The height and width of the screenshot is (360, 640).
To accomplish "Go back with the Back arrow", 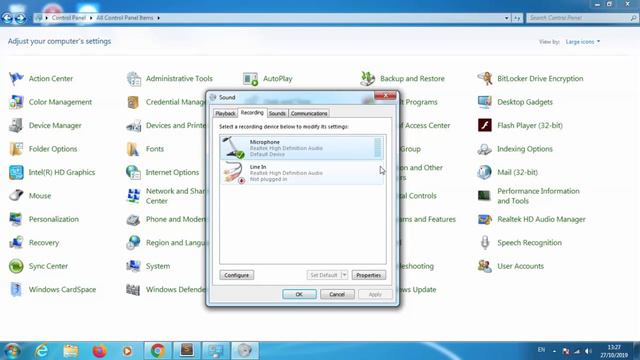I will (x=7, y=18).
